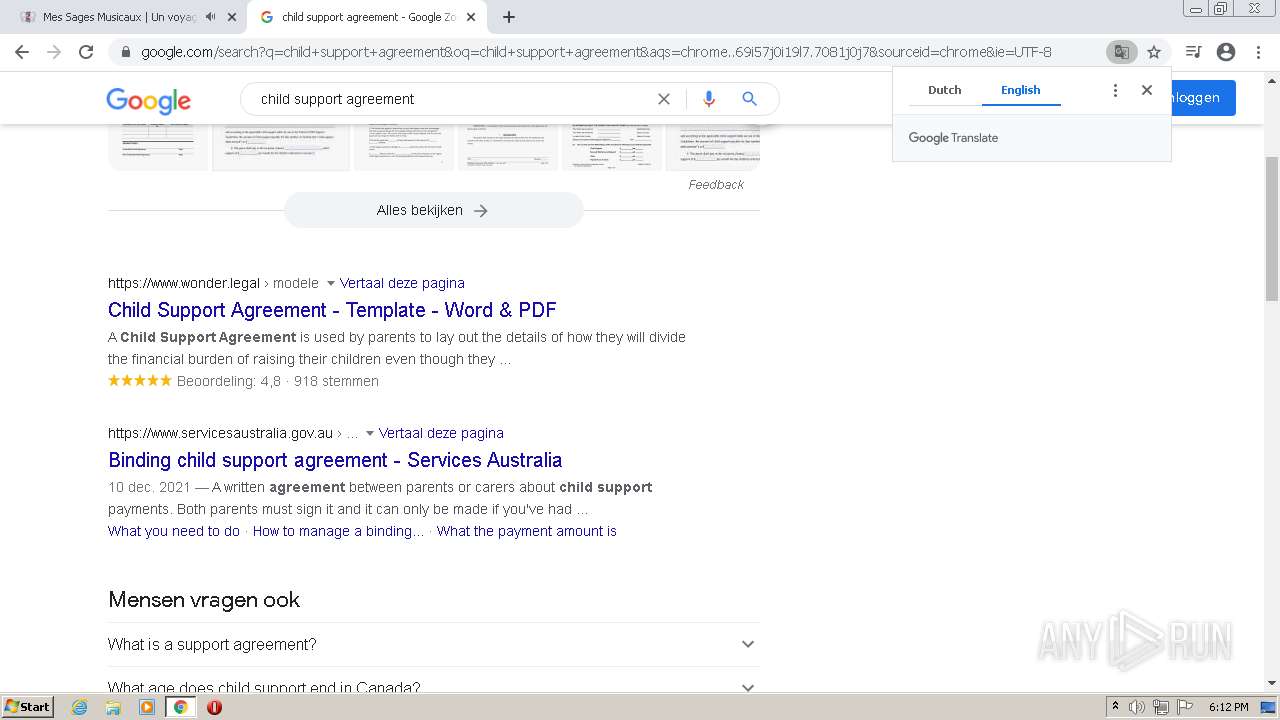The height and width of the screenshot is (720, 1280).
Task: Click Vertaal deze pagina for wonder.legal
Action: coord(402,283)
